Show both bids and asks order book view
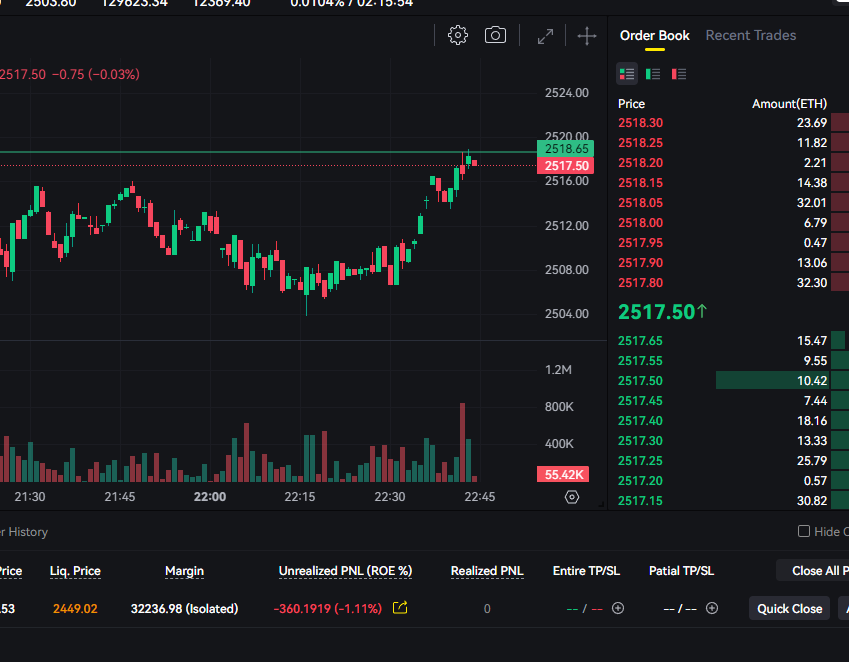Screen dimensions: 849x662 tap(627, 74)
